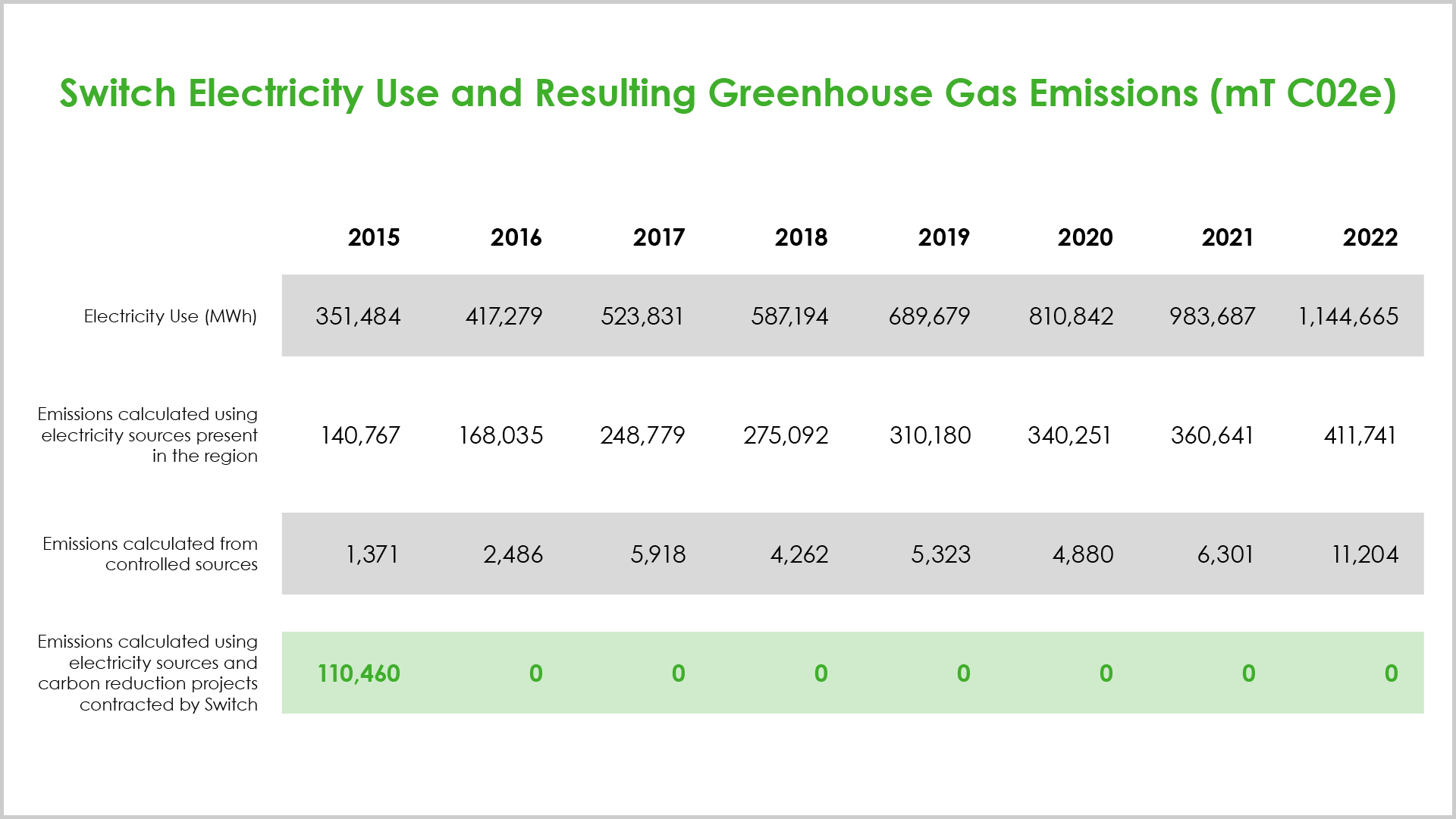The image size is (1456, 819).
Task: Select electricity use value 983,687
Action: 1213,316
